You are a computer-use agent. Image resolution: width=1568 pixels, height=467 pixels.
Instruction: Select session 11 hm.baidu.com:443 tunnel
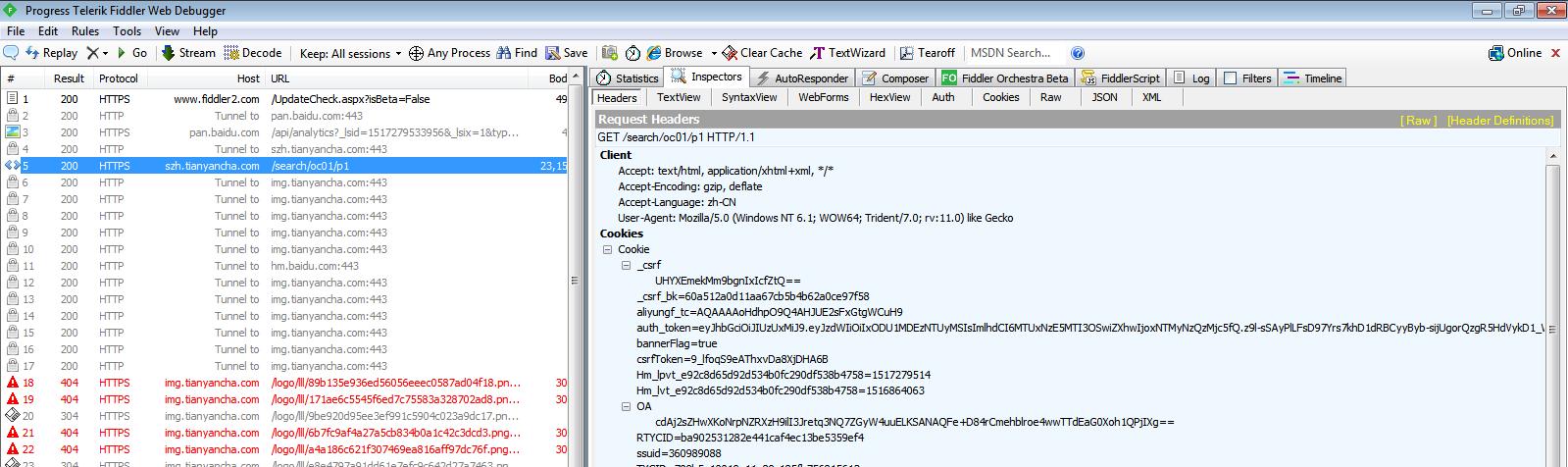pyautogui.click(x=284, y=266)
